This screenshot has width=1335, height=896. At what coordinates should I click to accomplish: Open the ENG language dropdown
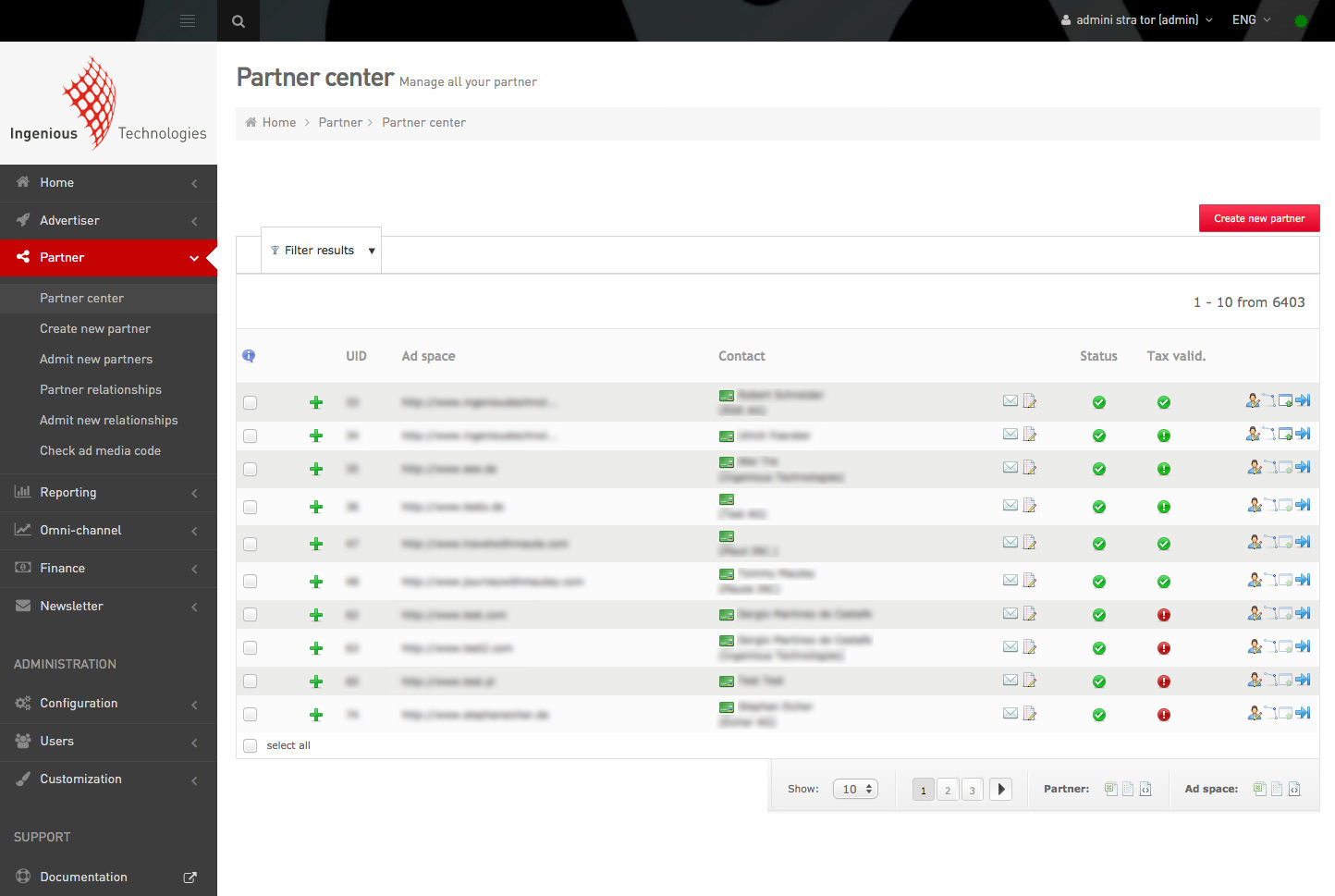[x=1251, y=20]
